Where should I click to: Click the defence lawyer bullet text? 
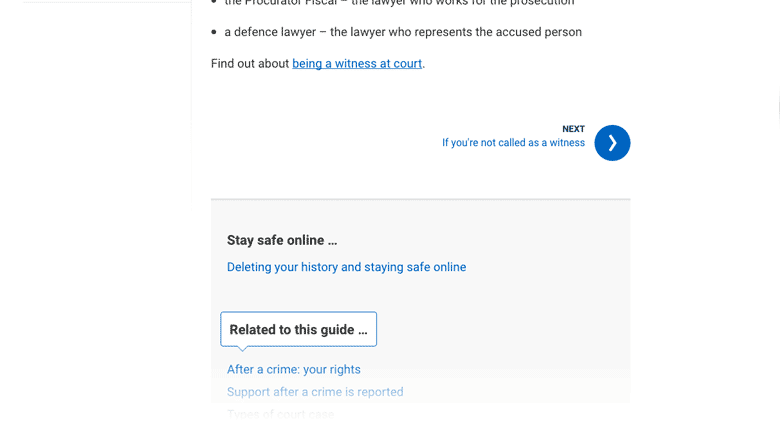402,32
